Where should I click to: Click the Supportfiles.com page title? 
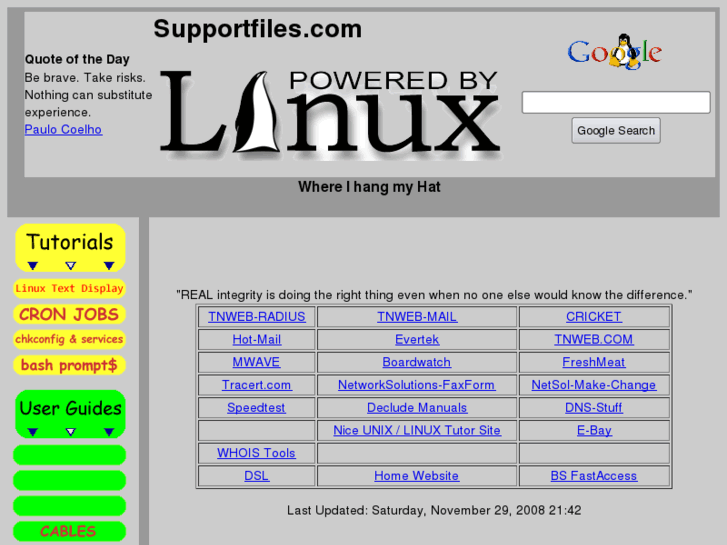coord(257,29)
